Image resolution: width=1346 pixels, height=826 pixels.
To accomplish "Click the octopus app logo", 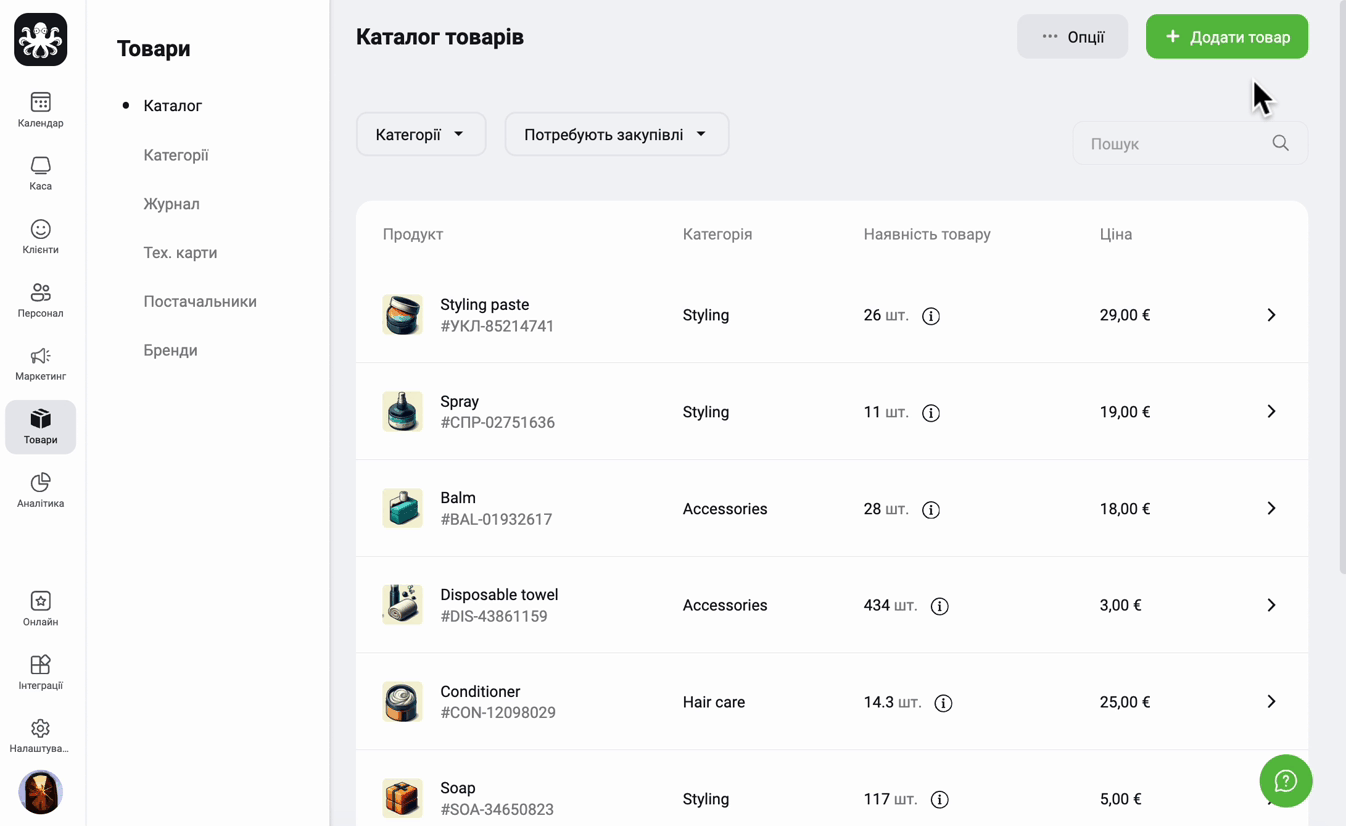I will 41,40.
